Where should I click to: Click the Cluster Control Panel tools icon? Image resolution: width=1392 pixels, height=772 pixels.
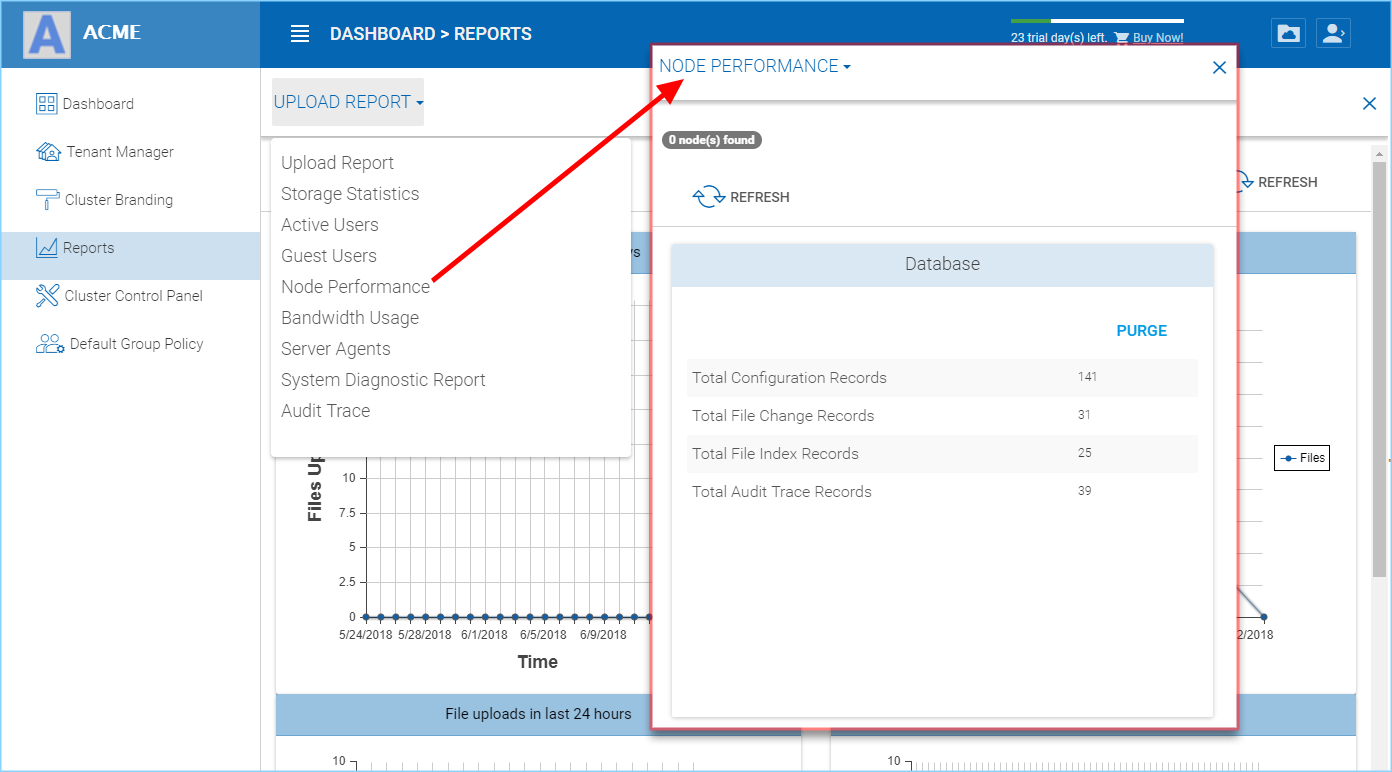[47, 296]
